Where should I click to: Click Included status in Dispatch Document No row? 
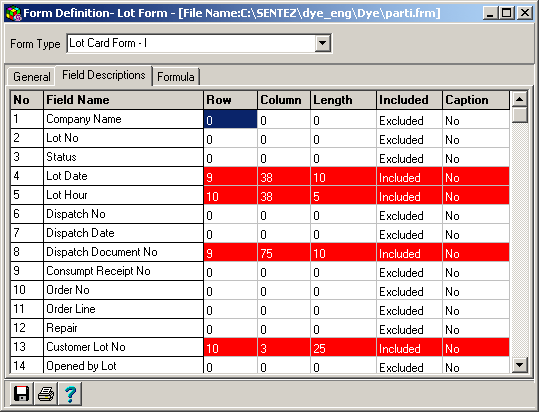pyautogui.click(x=409, y=252)
